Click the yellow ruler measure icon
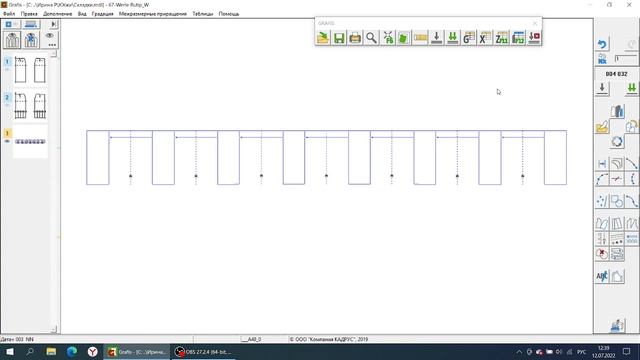640x360 pixels. pyautogui.click(x=420, y=38)
